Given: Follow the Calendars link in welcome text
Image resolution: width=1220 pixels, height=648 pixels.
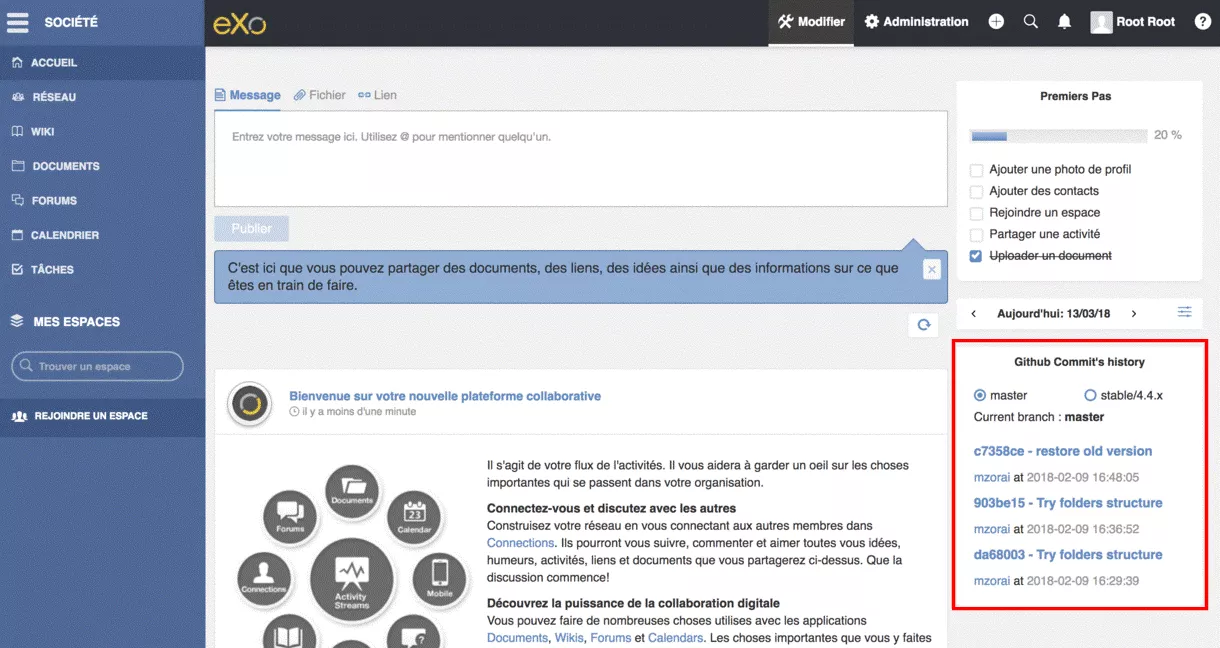Looking at the screenshot, I should pos(676,638).
